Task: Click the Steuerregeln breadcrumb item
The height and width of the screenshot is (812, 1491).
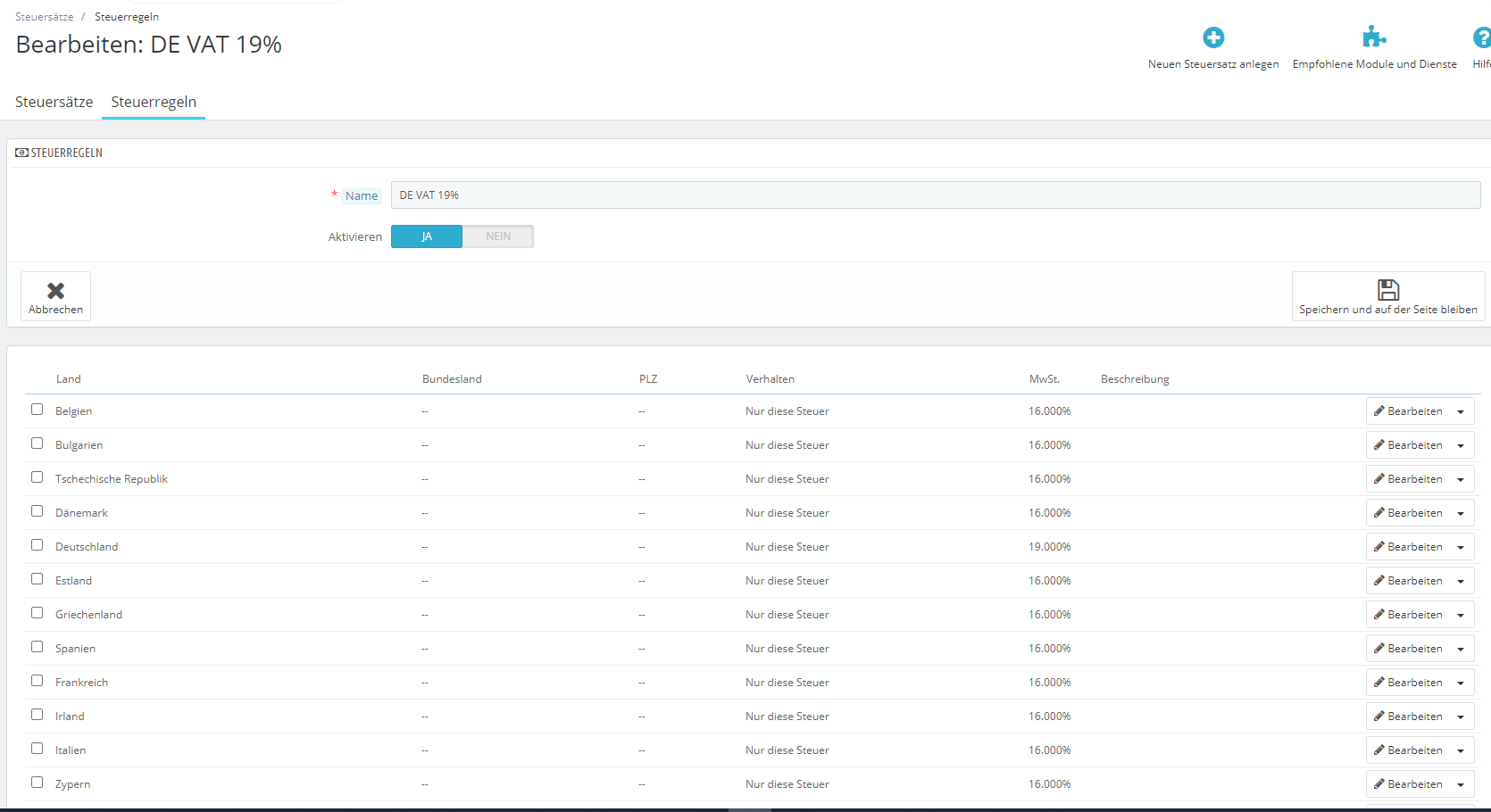Action: coord(127,17)
